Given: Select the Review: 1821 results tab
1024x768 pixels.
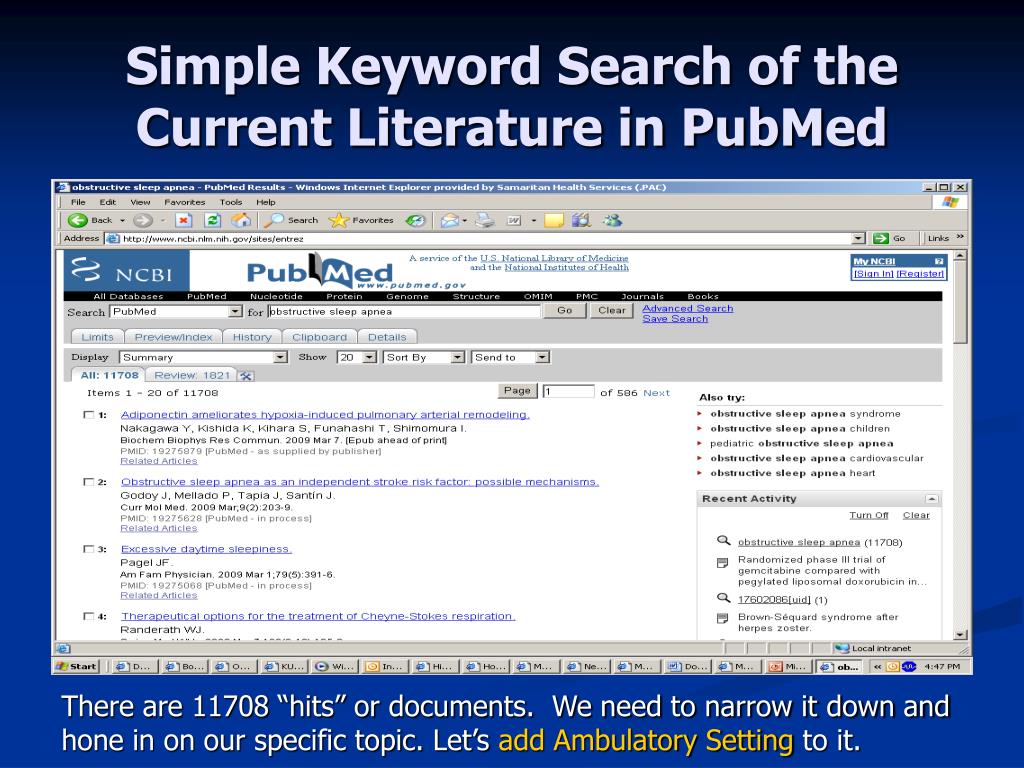Looking at the screenshot, I should pyautogui.click(x=192, y=376).
